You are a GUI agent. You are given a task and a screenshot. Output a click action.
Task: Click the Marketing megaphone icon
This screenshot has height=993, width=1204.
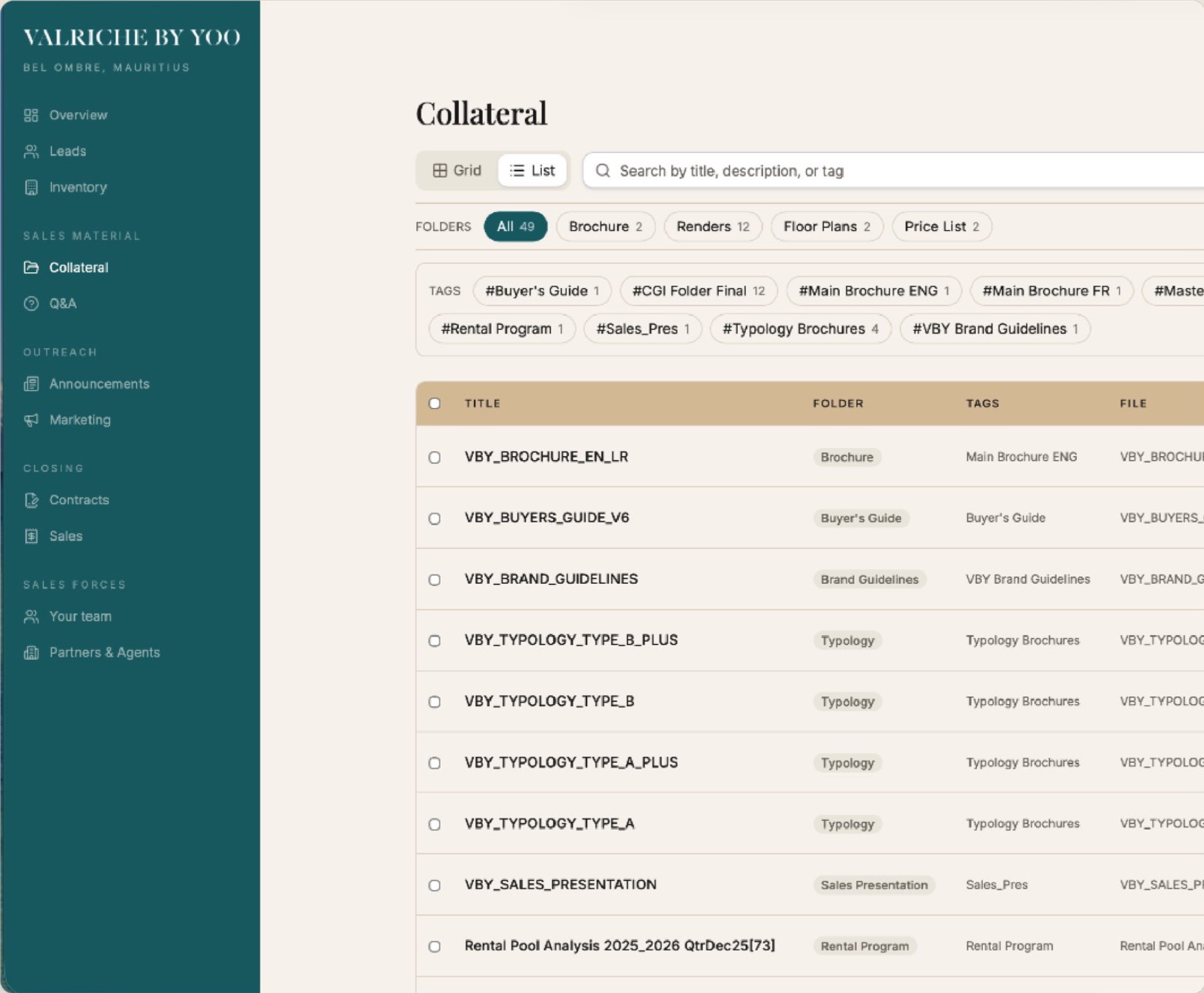click(31, 420)
